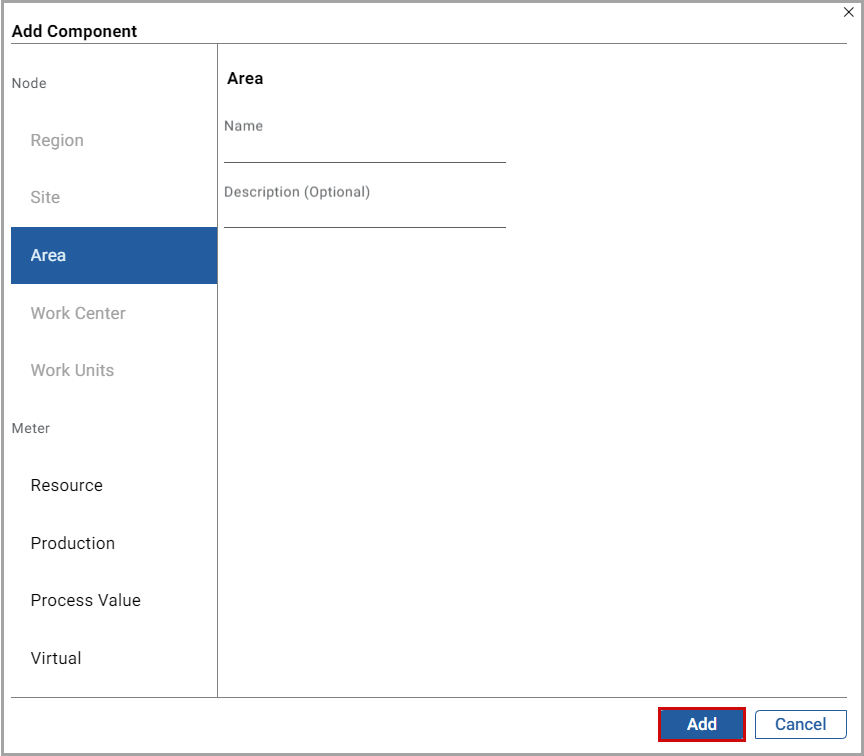Click the Area heading in form panel

(245, 78)
